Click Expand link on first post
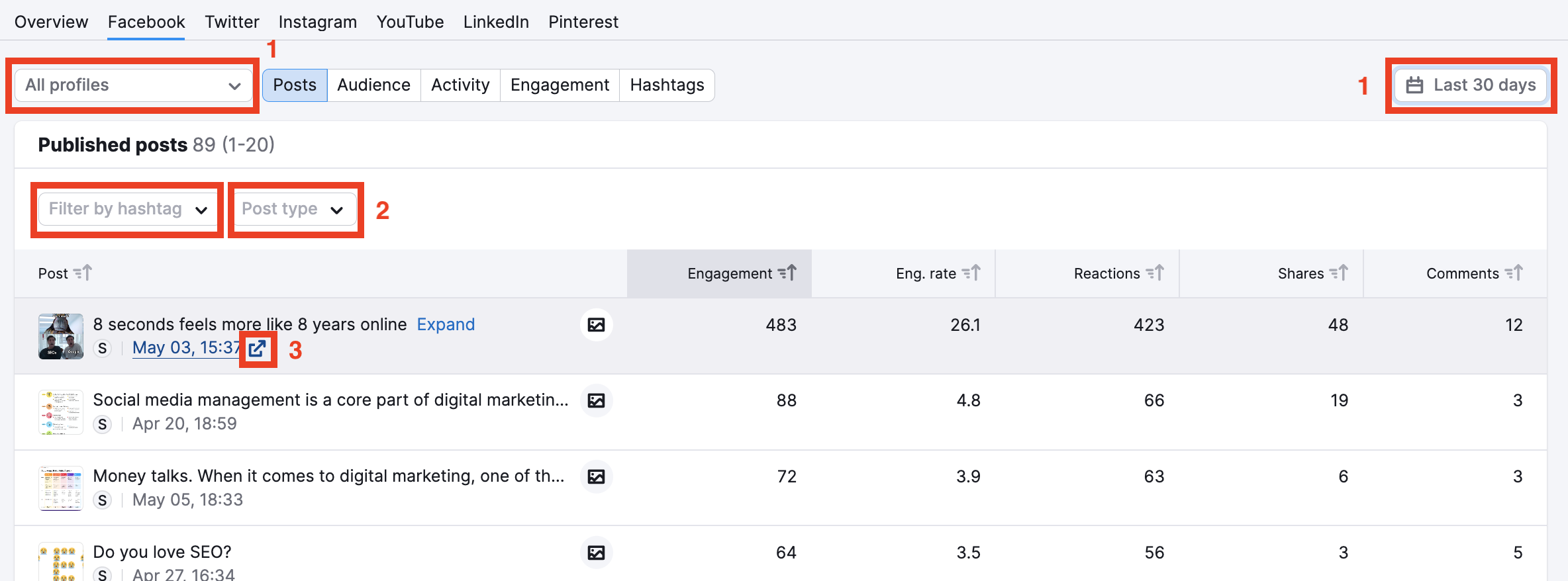 pos(446,325)
